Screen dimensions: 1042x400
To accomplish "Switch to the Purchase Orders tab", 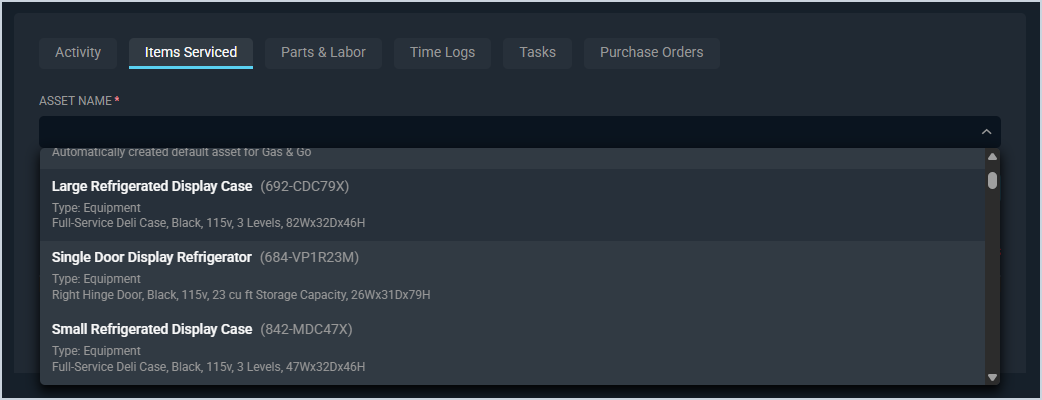I will point(651,52).
